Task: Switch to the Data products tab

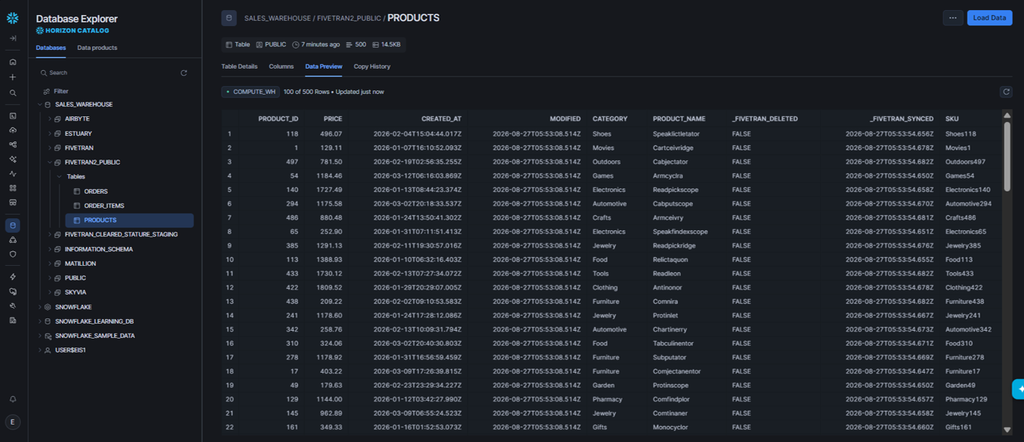Action: (x=97, y=48)
